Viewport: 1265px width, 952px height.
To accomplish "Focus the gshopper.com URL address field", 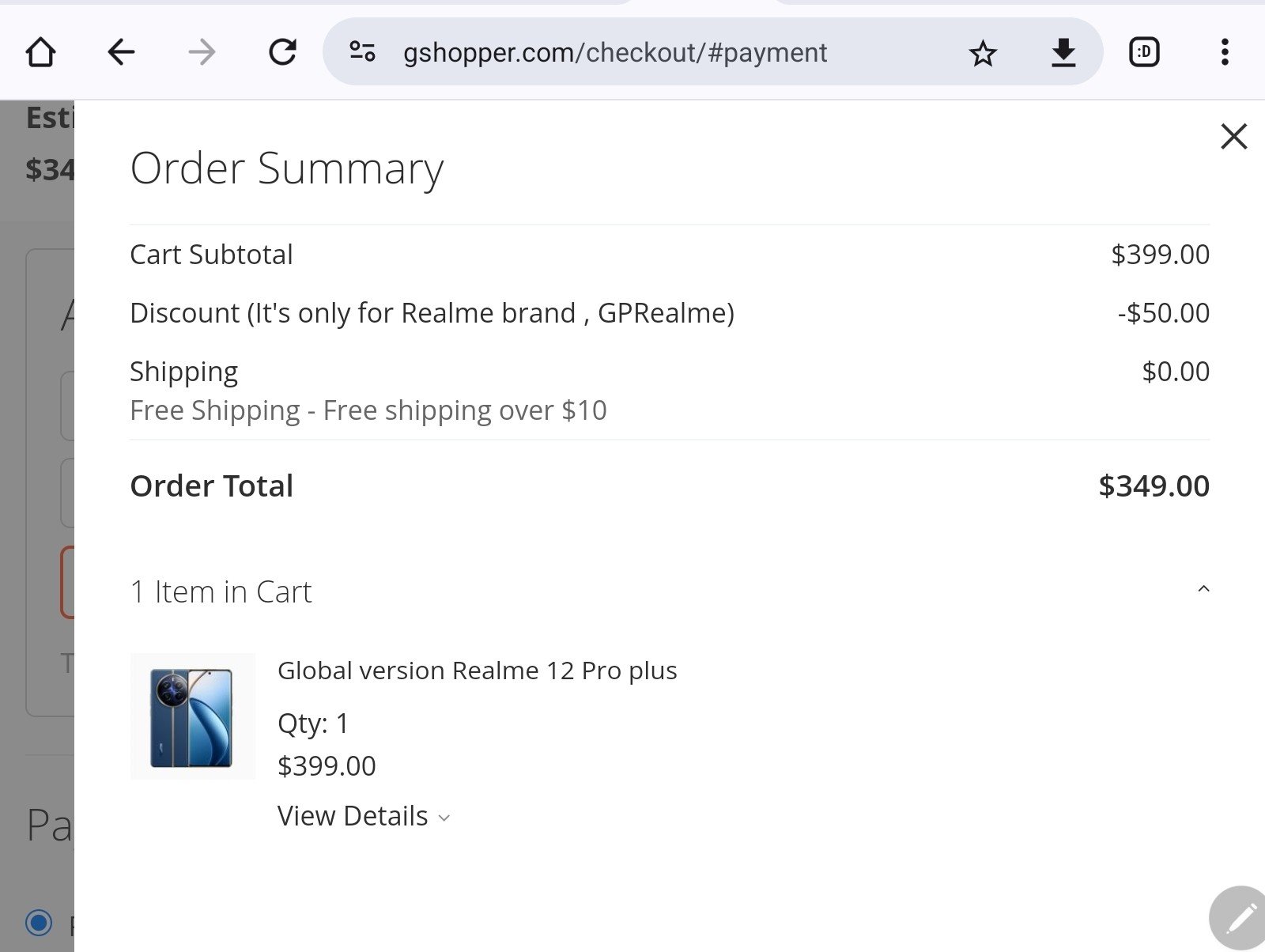I will coord(614,53).
